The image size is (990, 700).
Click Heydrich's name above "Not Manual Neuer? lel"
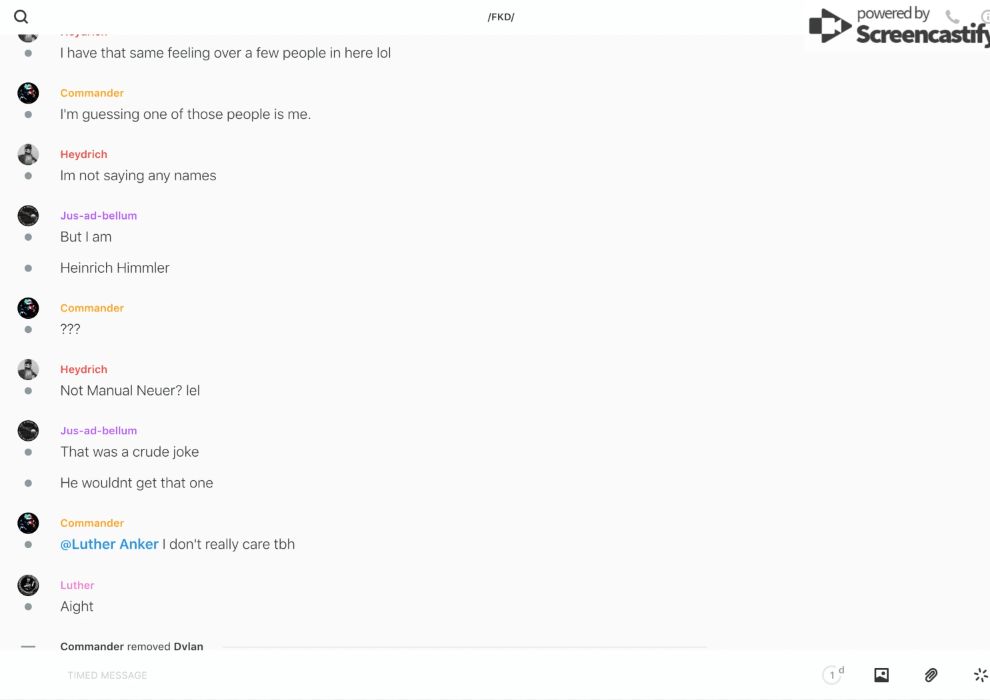point(83,369)
